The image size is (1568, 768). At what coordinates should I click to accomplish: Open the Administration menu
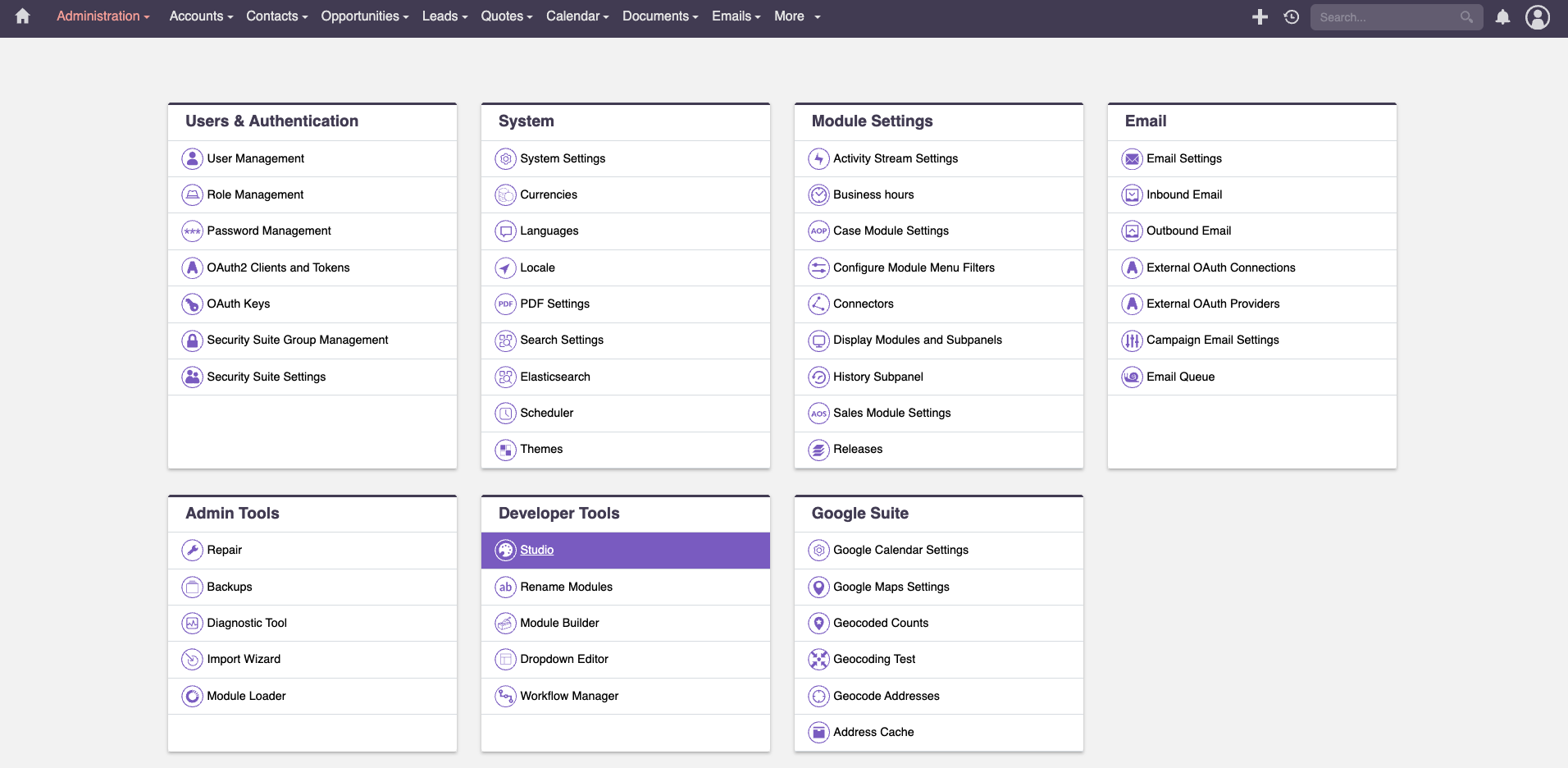coord(103,16)
